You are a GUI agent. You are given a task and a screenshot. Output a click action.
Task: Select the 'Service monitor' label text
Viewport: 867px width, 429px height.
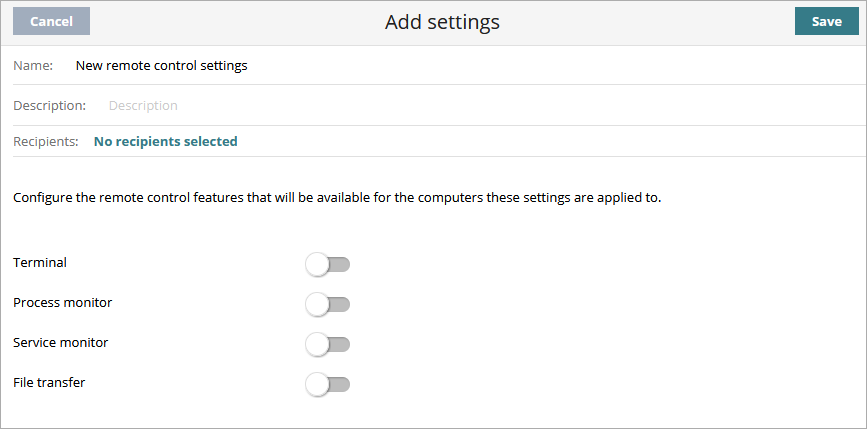click(61, 342)
